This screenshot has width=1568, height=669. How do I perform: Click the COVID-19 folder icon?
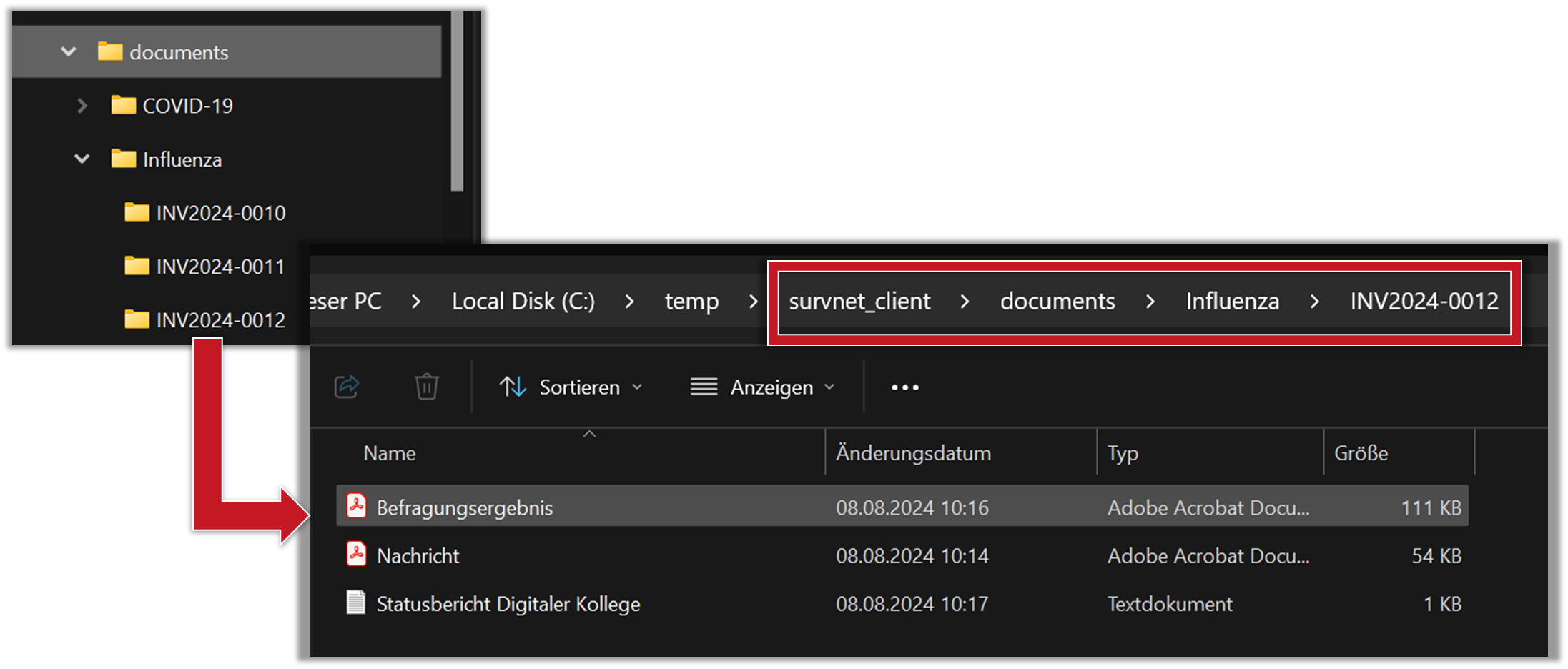123,106
